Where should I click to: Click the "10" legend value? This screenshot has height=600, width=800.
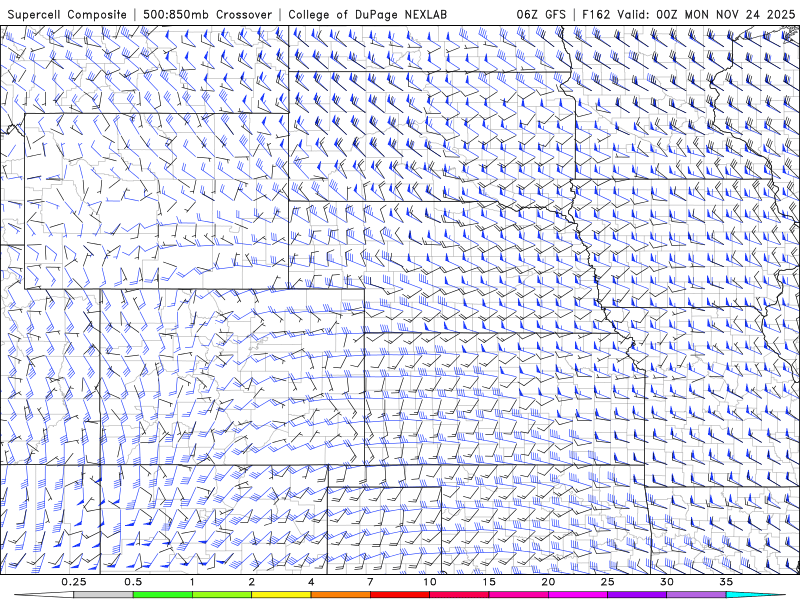430,582
